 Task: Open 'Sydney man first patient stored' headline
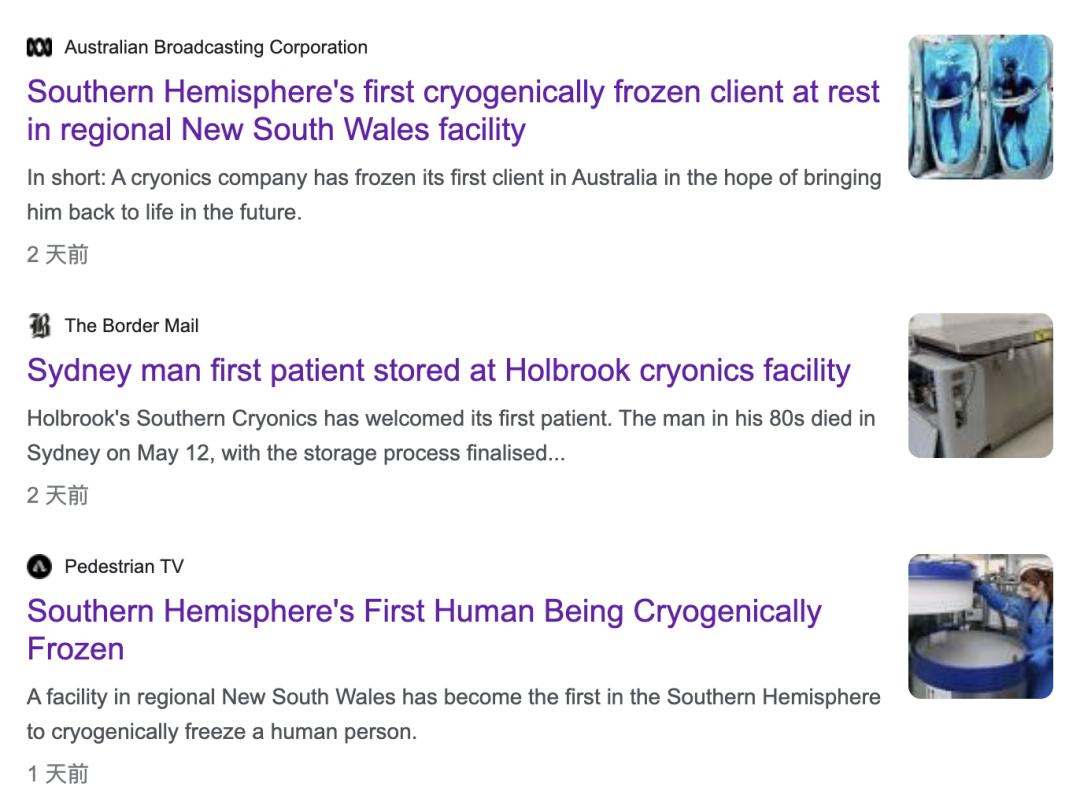439,370
